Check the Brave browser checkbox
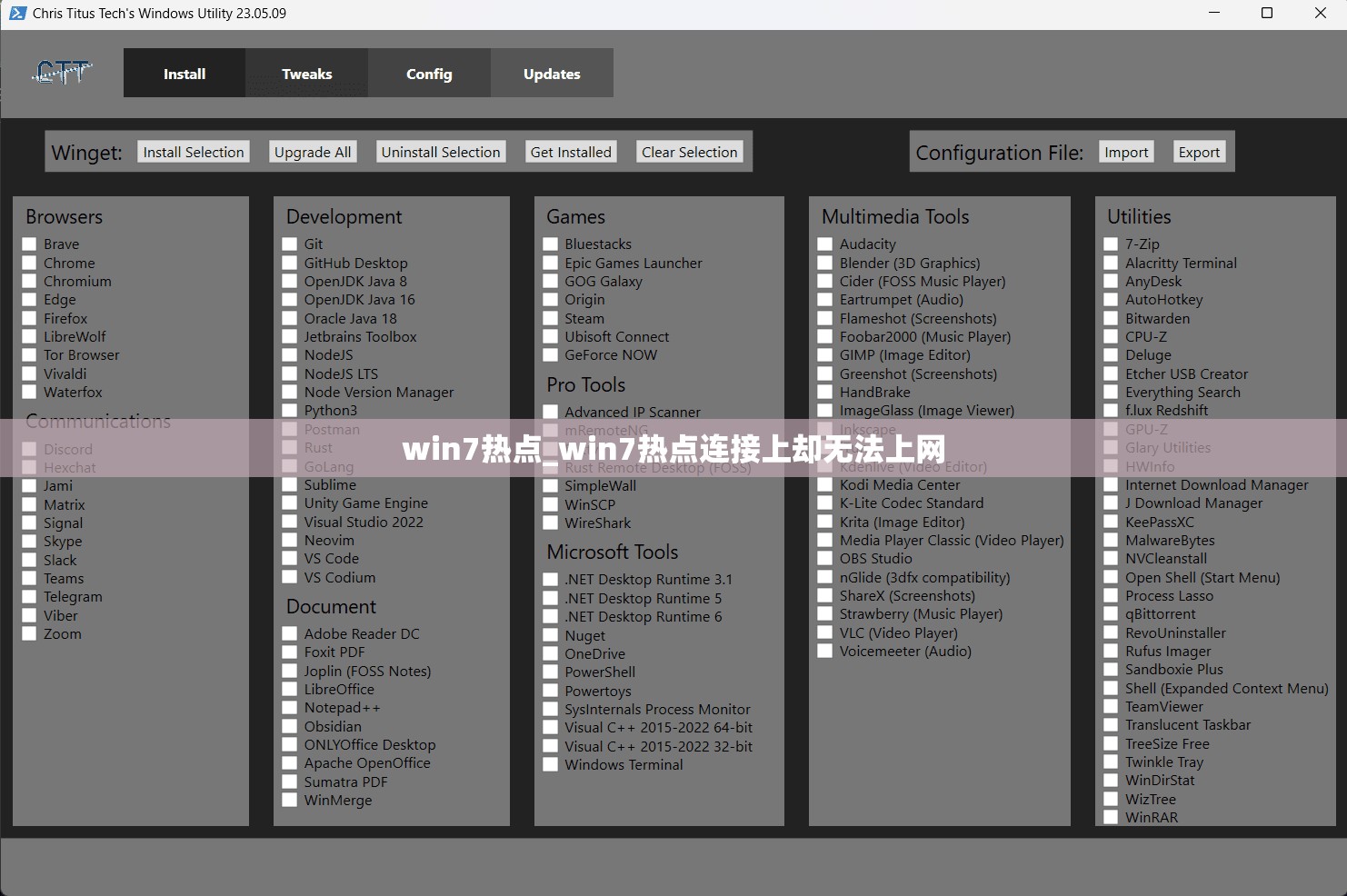Screen dimensions: 1347x896 (x=29, y=244)
